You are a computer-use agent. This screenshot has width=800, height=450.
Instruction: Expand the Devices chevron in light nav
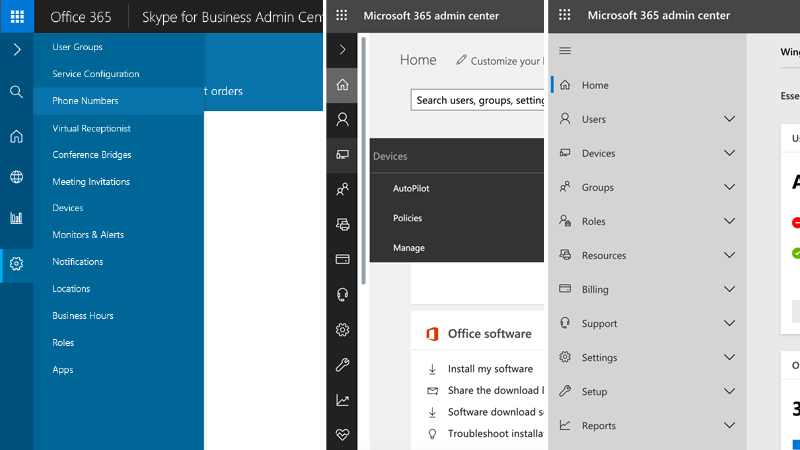[x=730, y=153]
